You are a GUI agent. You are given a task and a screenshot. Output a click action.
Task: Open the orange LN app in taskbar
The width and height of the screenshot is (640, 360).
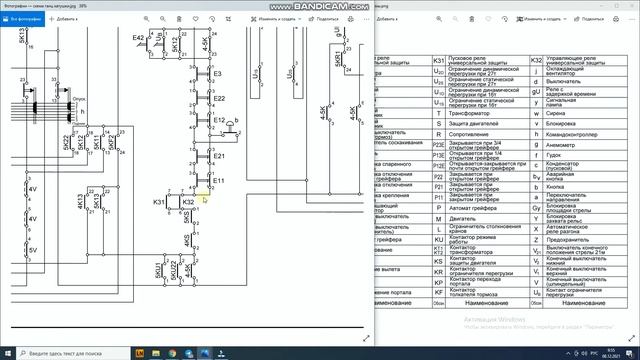click(x=140, y=353)
